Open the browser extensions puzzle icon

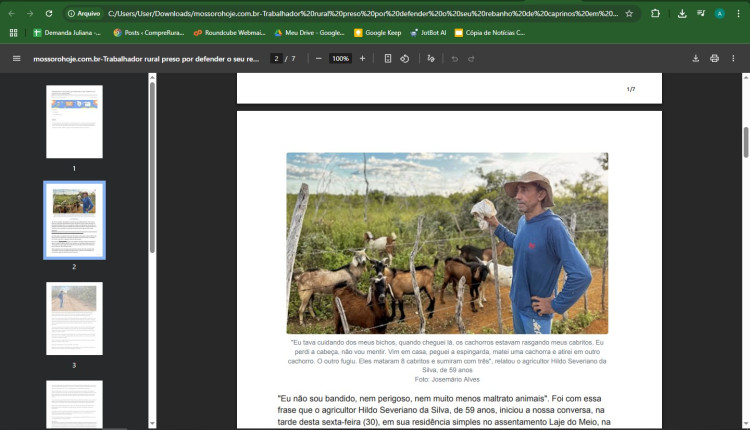[x=655, y=14]
